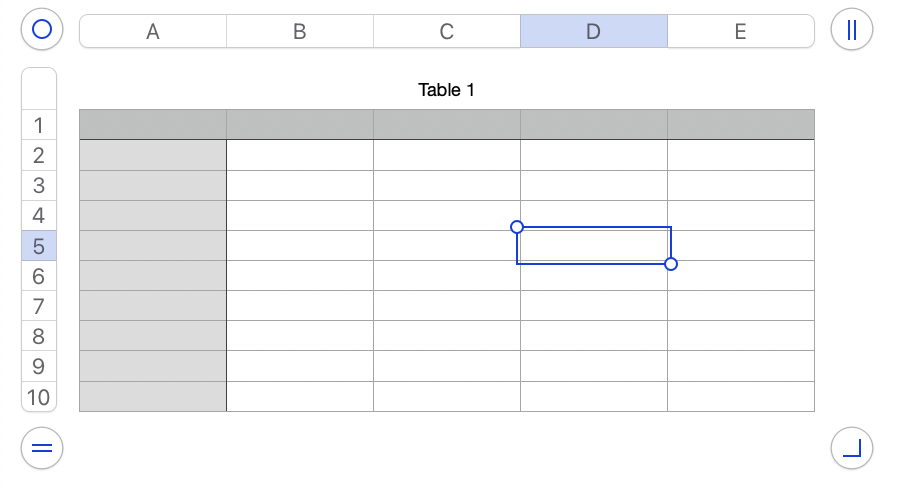The image size is (906, 500).
Task: Select column C header
Action: pyautogui.click(x=447, y=31)
